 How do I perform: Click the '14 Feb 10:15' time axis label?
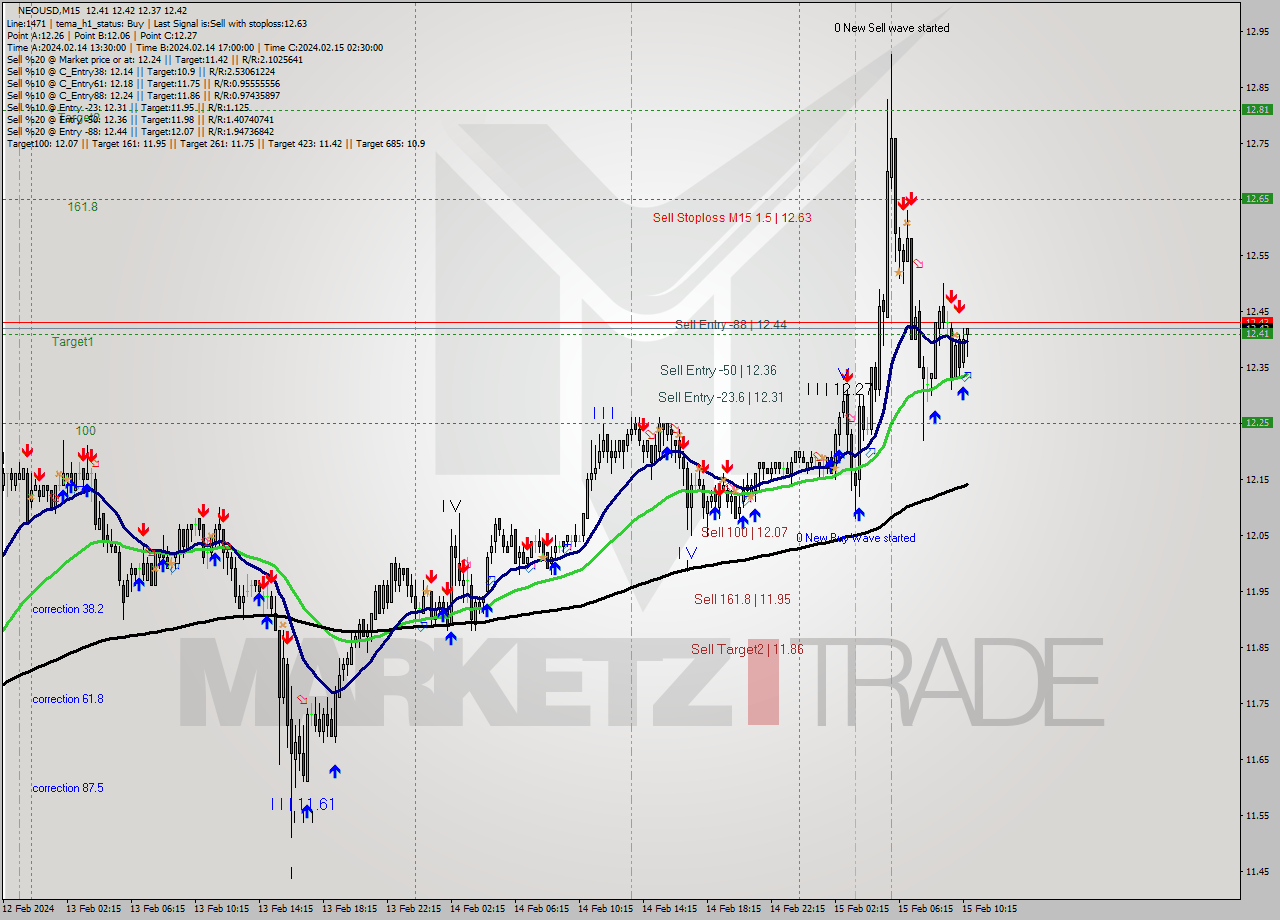605,909
